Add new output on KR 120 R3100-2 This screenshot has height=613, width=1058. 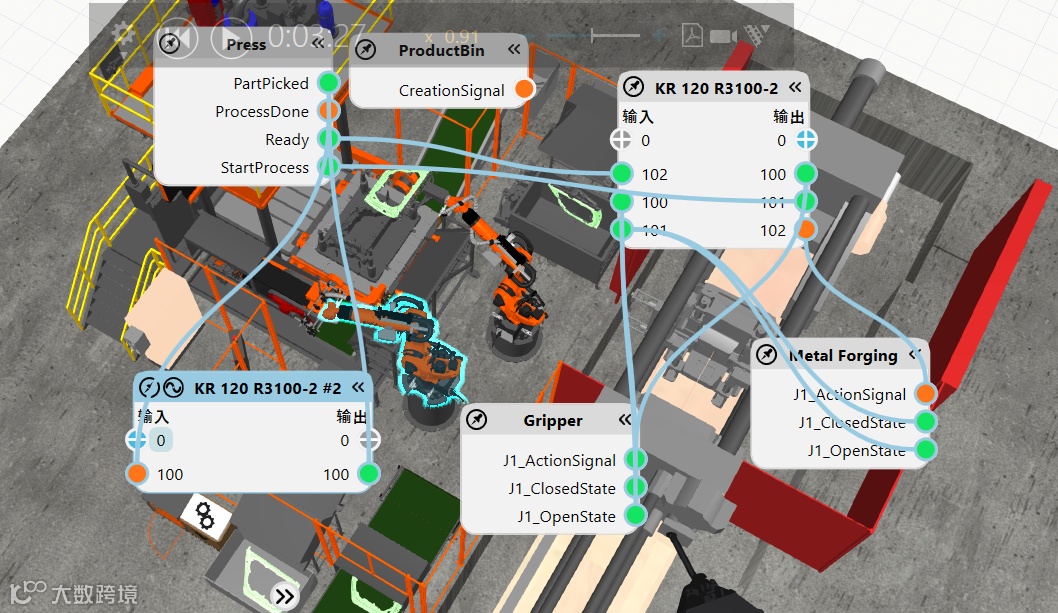point(806,140)
